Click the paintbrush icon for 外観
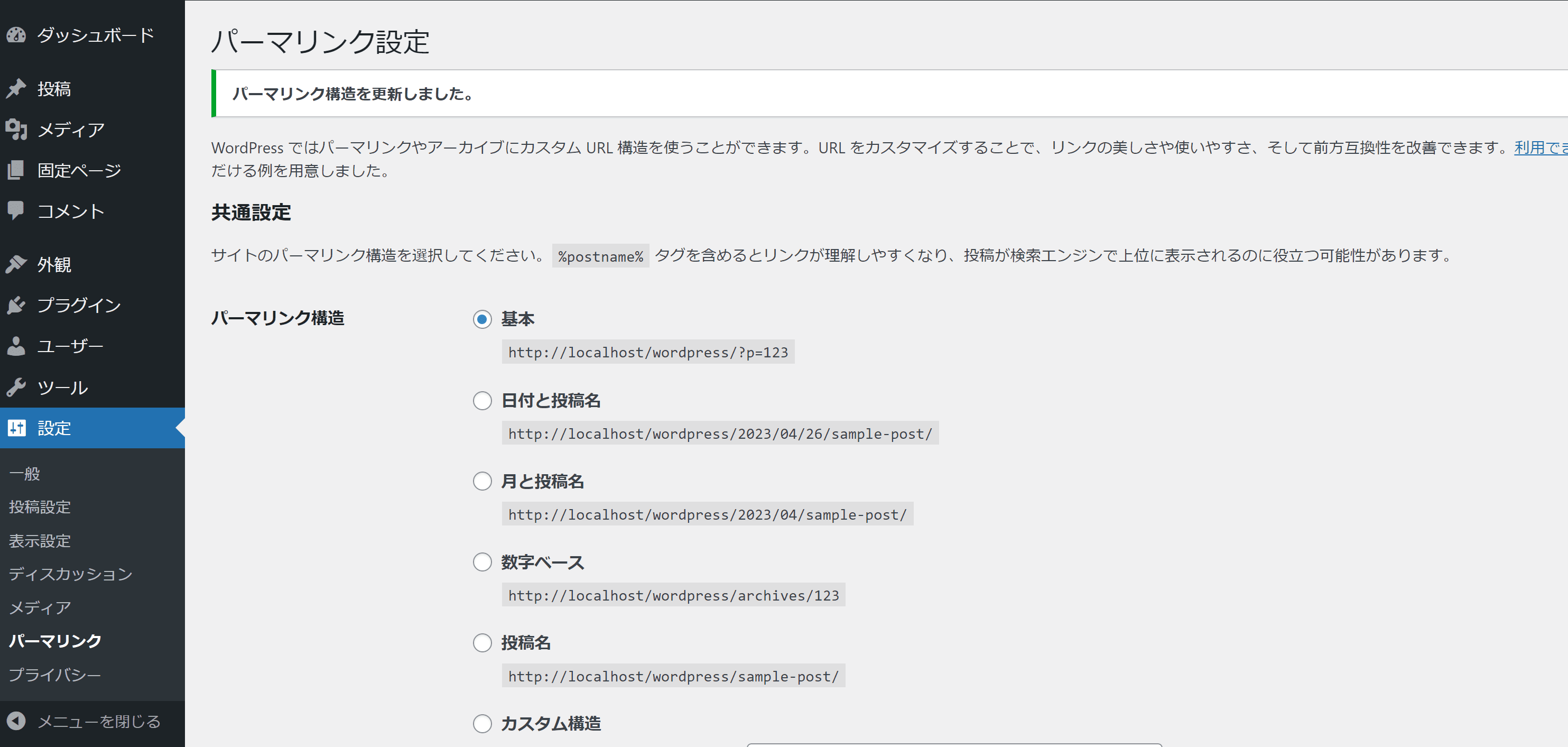The image size is (1568, 747). (16, 264)
